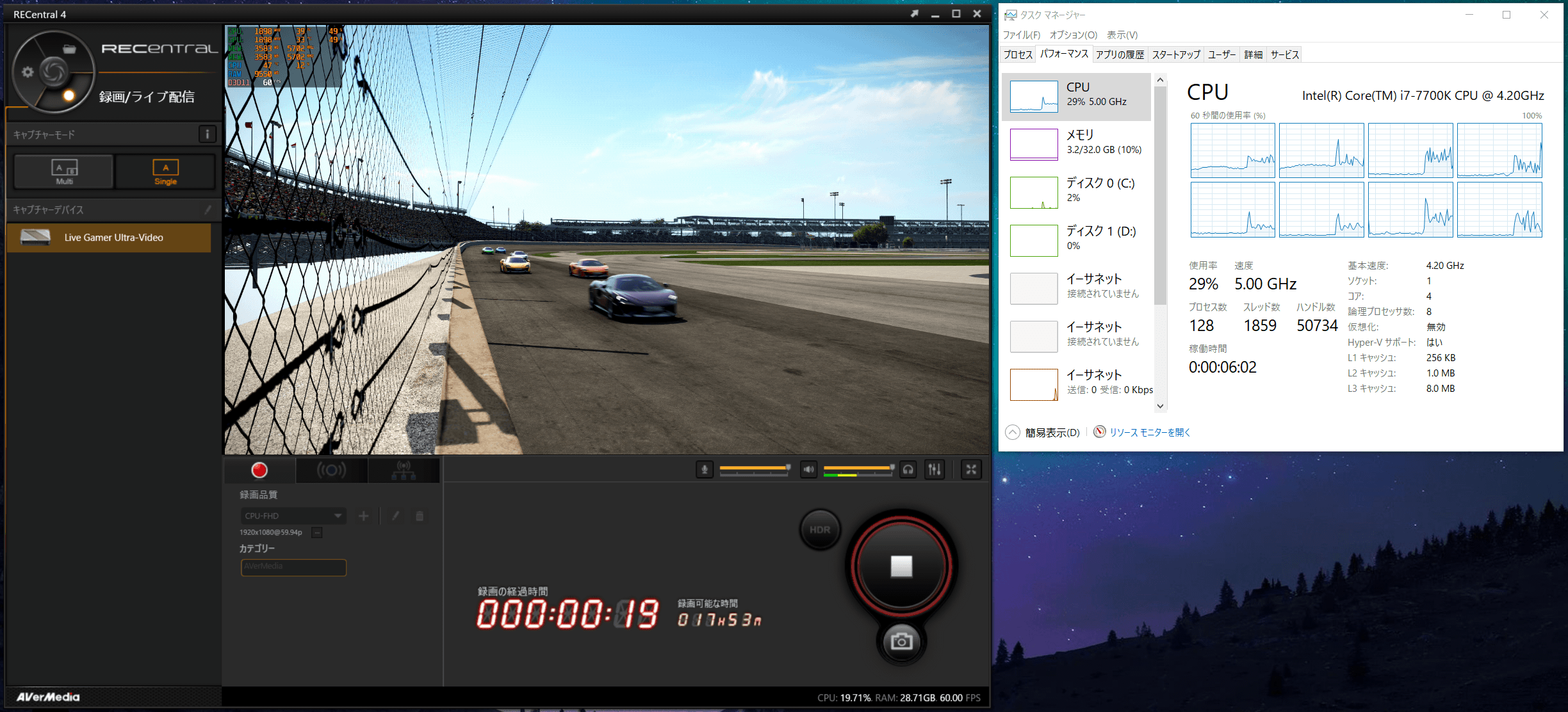
Task: Switch to the Performance tab
Action: point(1064,54)
